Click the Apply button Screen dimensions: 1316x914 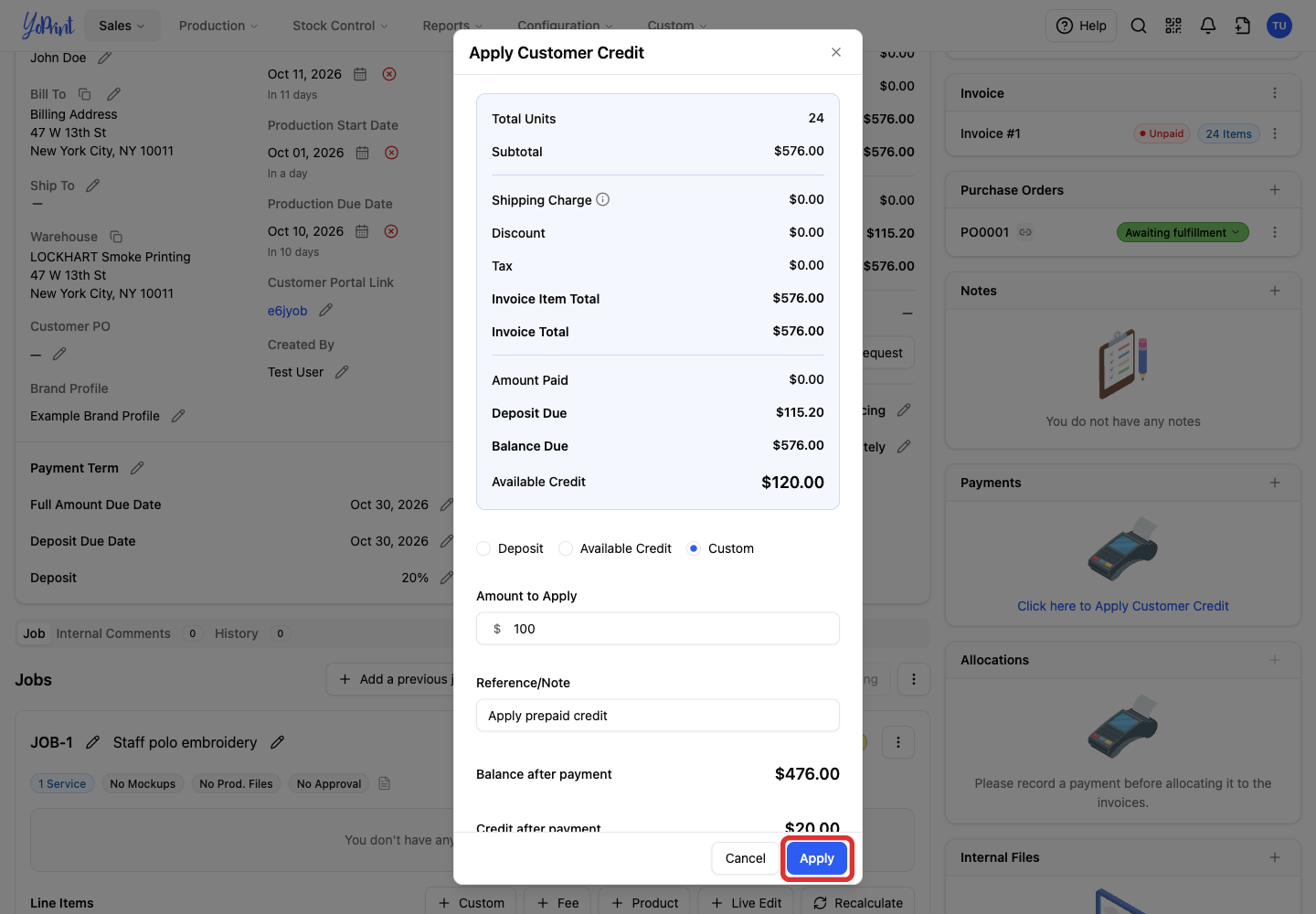(x=817, y=858)
